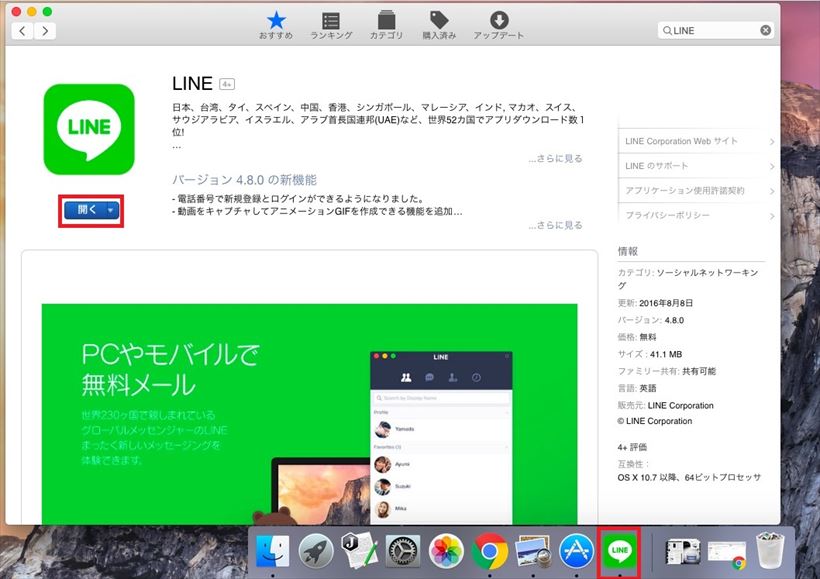Viewport: 820px width, 579px height.
Task: Expand さらに見る under the app description
Action: 555,158
